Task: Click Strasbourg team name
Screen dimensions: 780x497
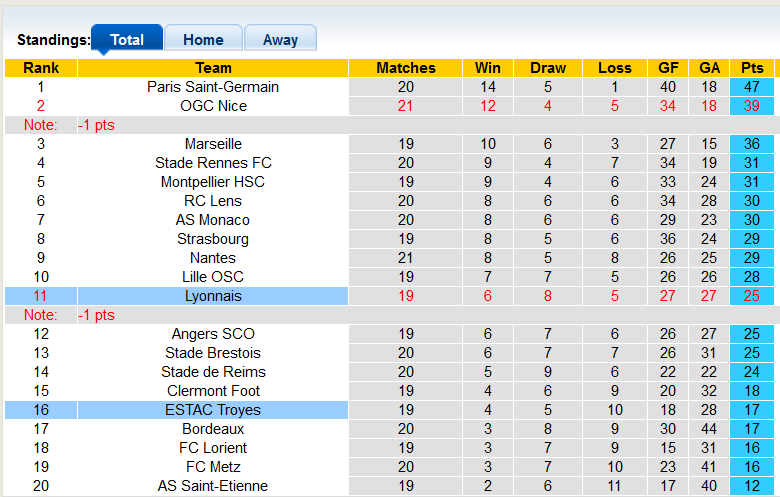Action: [213, 239]
